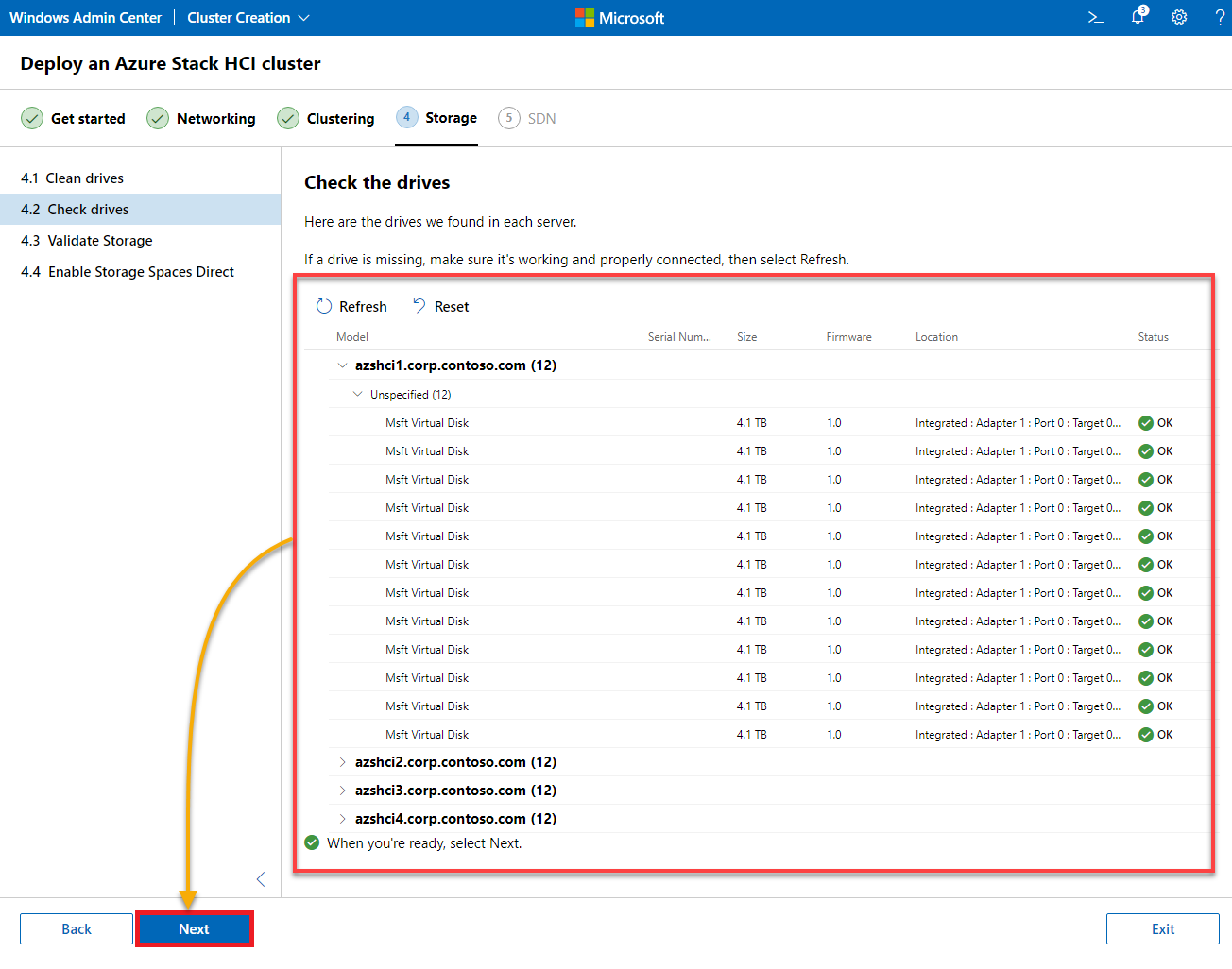Select the SDN tab
Viewport: 1232px width, 969px height.
[527, 119]
